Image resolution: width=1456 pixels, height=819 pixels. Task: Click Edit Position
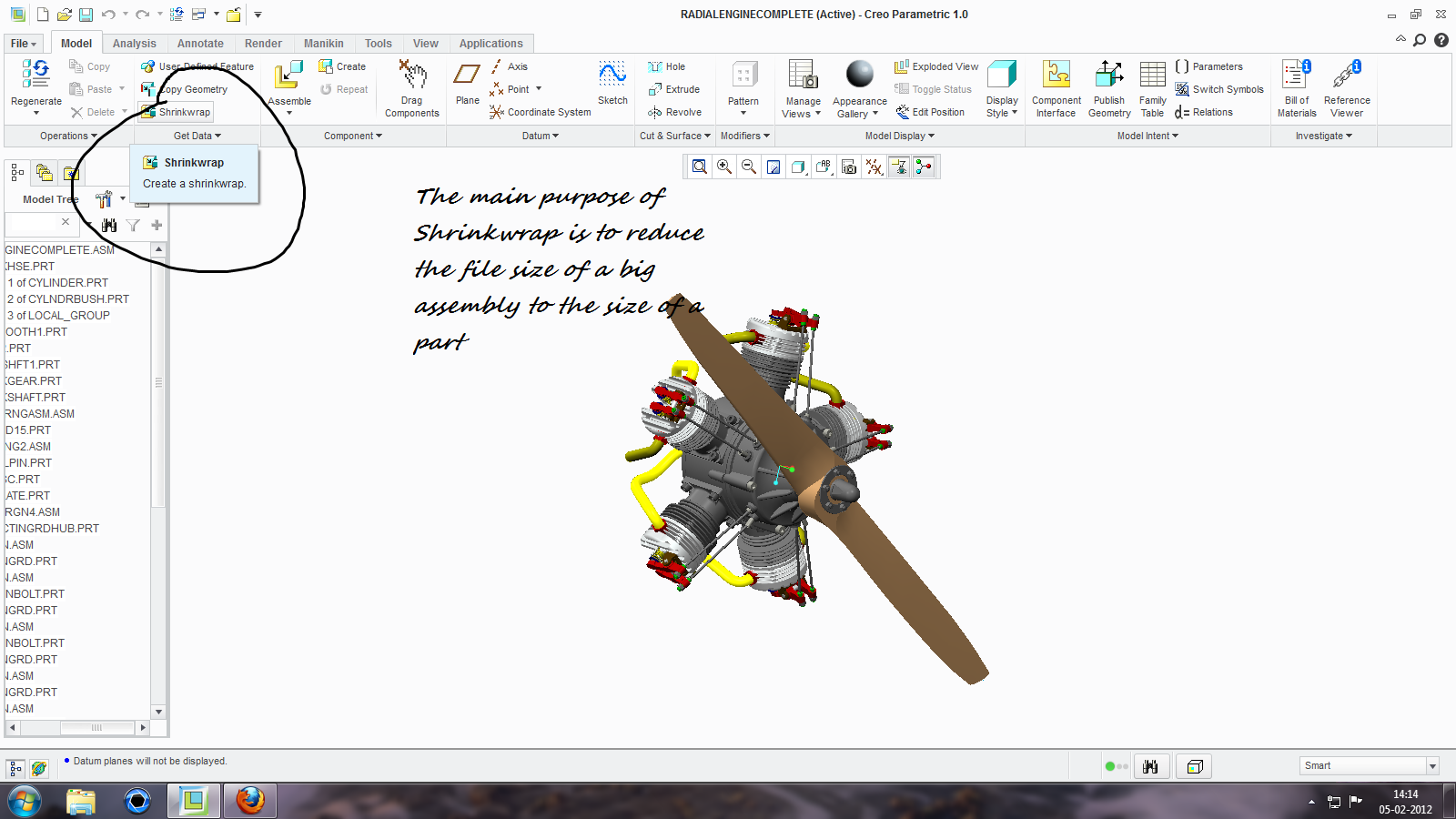tap(930, 112)
